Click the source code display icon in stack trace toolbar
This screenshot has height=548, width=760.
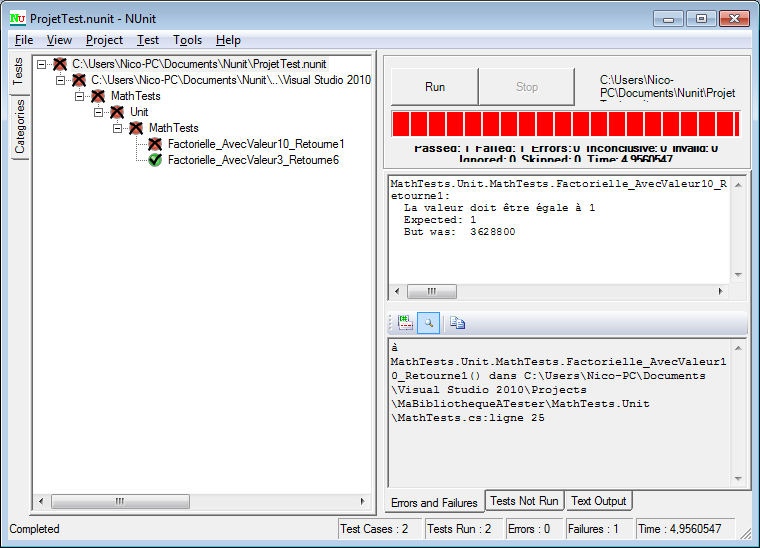click(x=405, y=322)
